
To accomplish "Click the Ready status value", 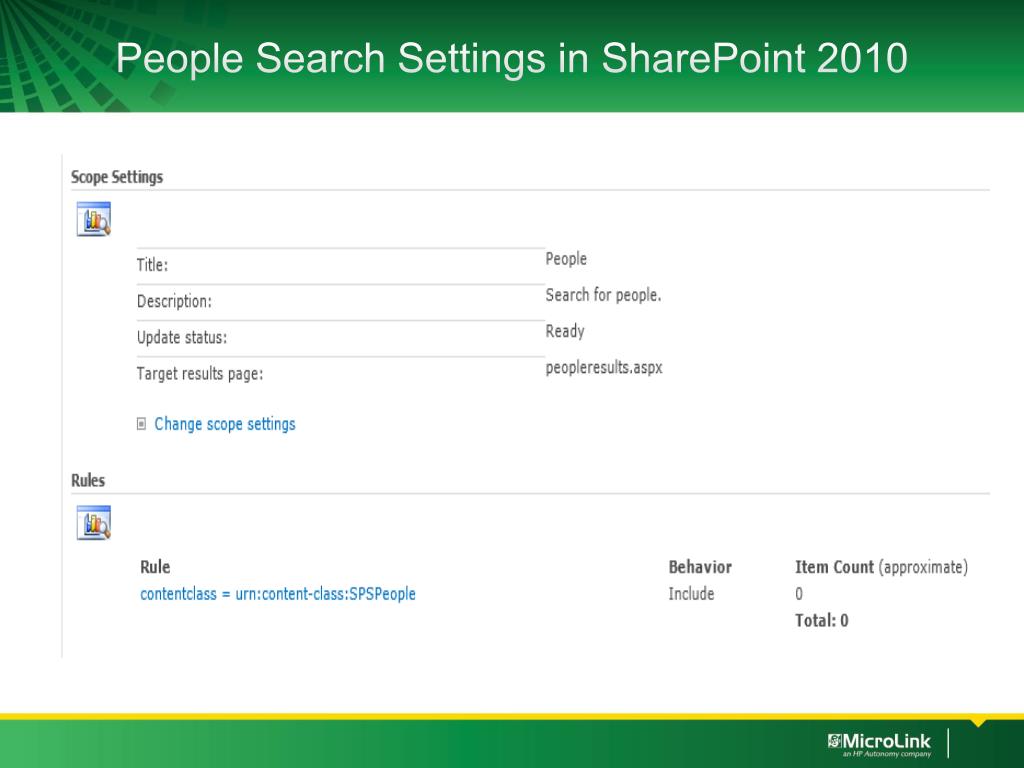I will tap(565, 331).
